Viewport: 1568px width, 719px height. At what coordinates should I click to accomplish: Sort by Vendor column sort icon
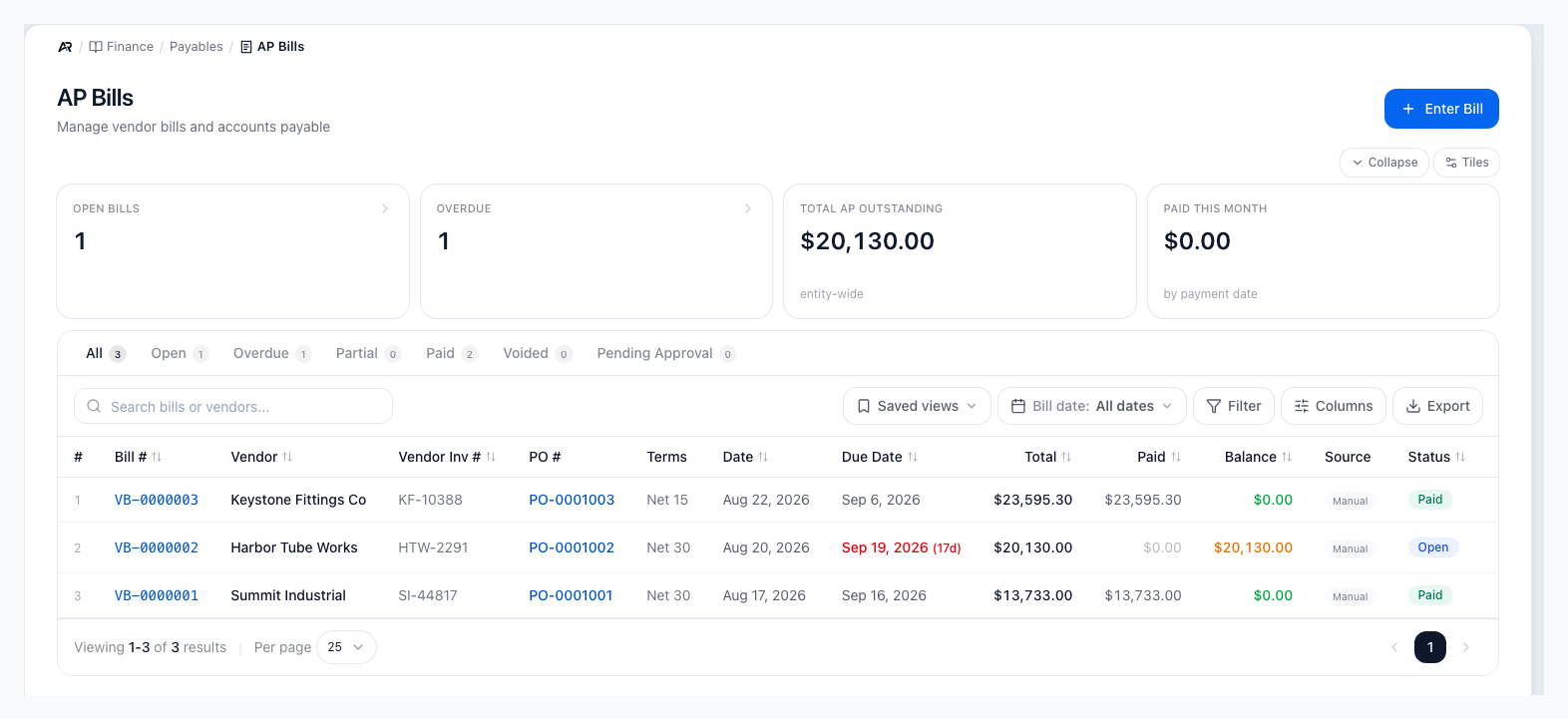click(x=287, y=457)
